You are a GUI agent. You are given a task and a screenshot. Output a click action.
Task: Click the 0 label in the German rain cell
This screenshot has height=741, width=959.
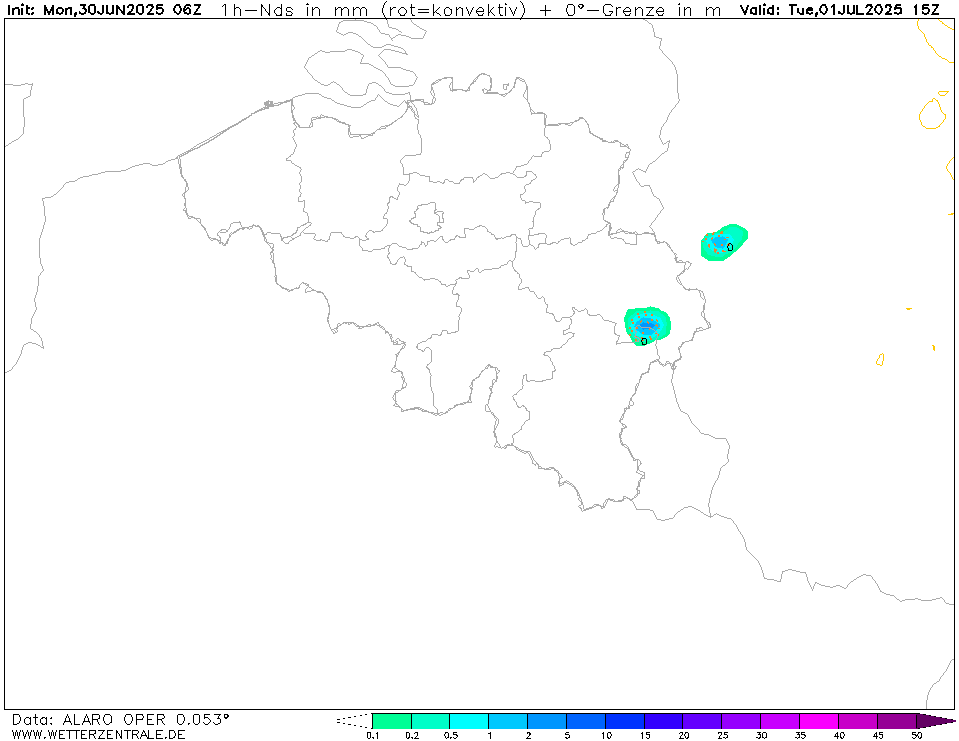coord(730,247)
